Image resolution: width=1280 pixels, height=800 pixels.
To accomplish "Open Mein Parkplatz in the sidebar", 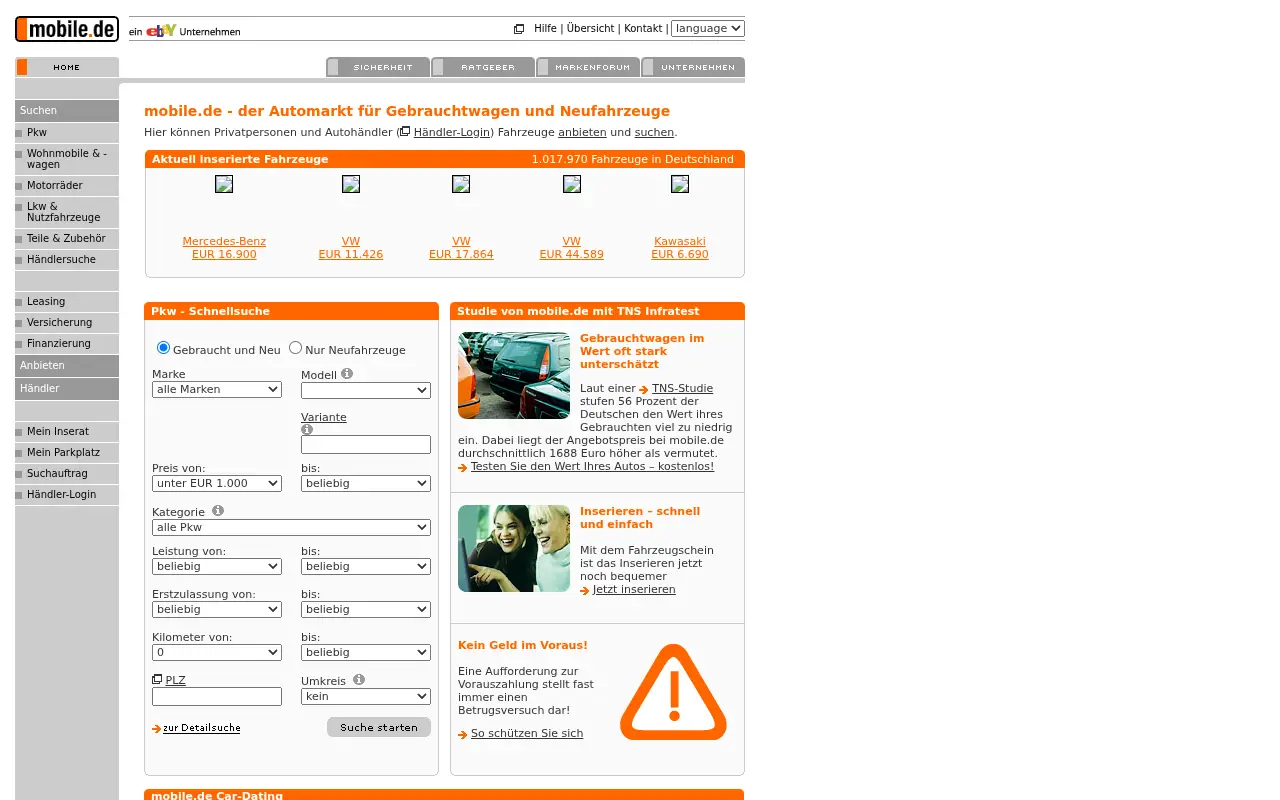I will (x=67, y=453).
